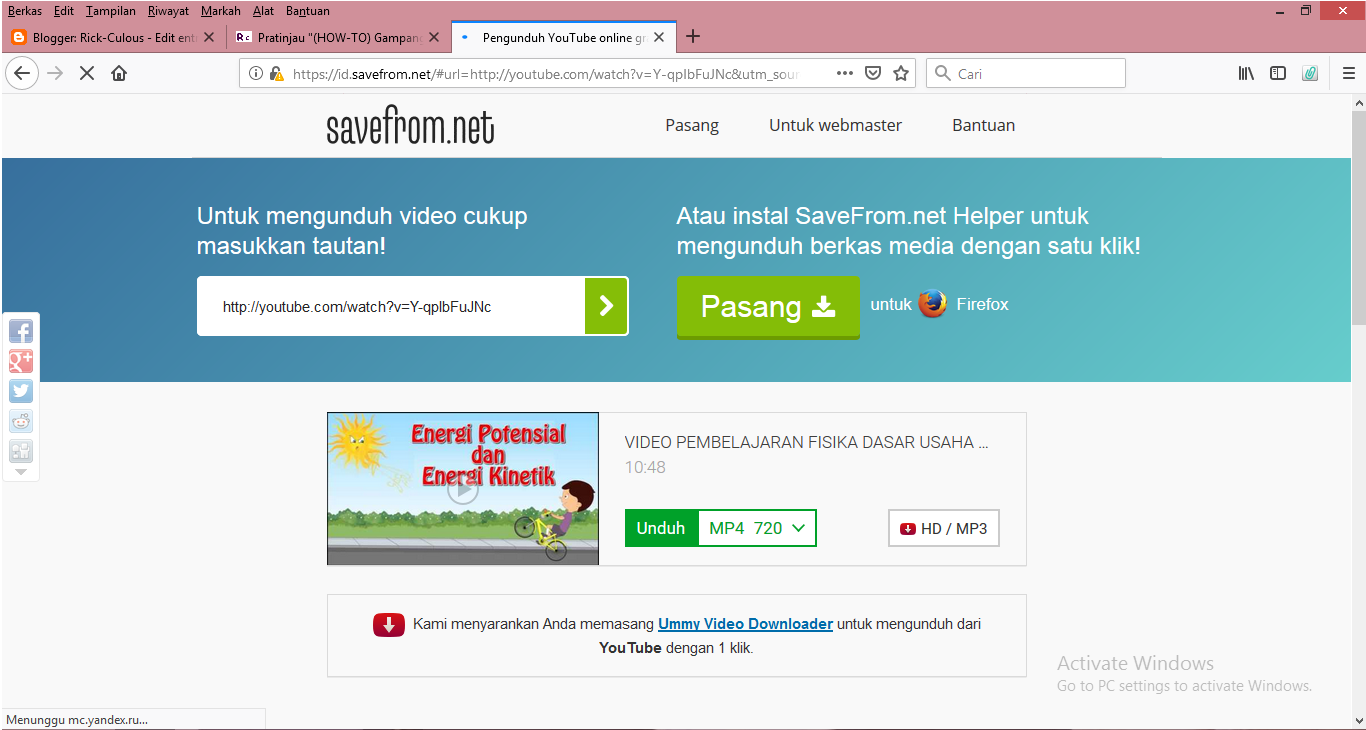Click the last grey share icon under Reddit
This screenshot has height=730, width=1366.
21,451
